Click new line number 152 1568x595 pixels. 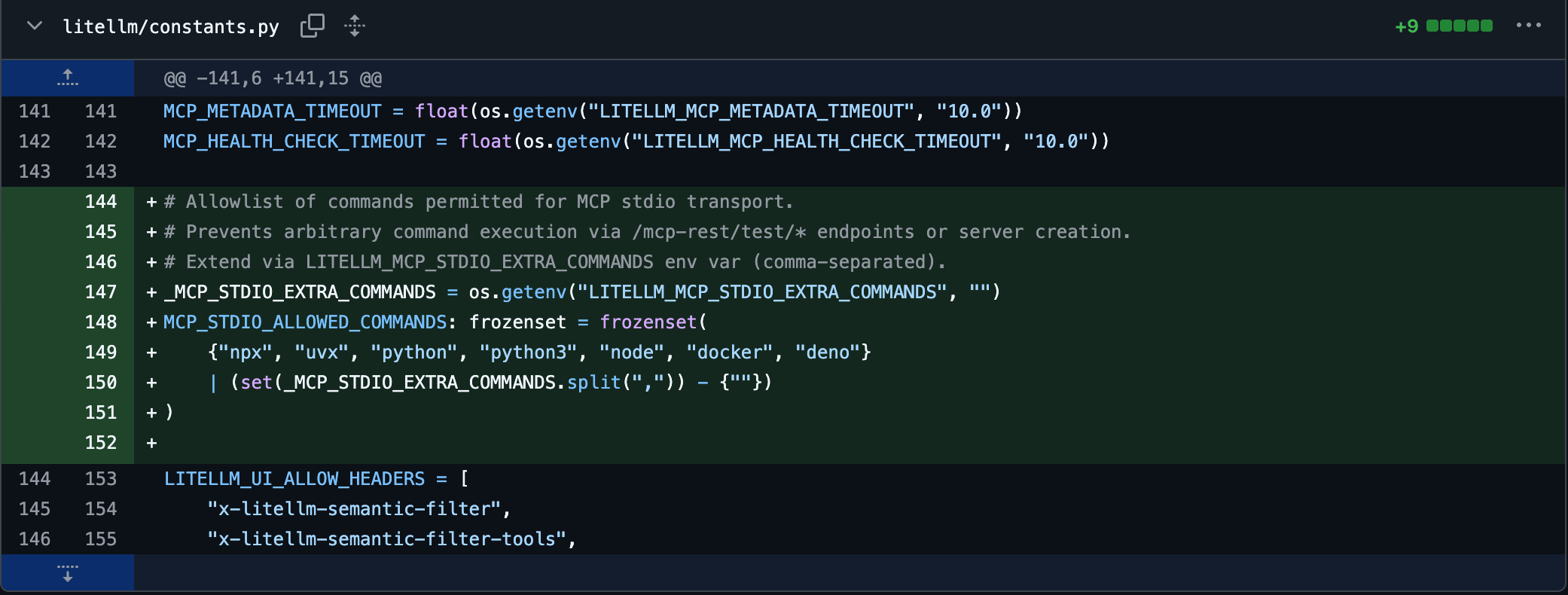(101, 443)
